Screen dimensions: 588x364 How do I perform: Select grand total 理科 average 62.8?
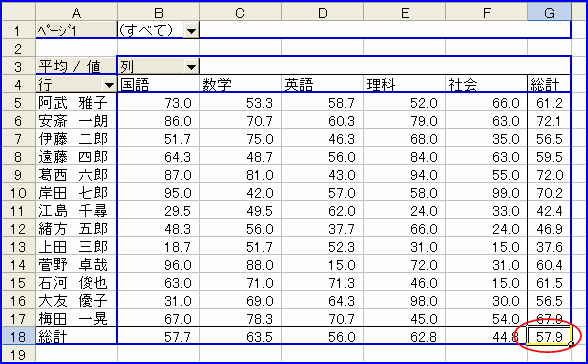click(x=405, y=337)
